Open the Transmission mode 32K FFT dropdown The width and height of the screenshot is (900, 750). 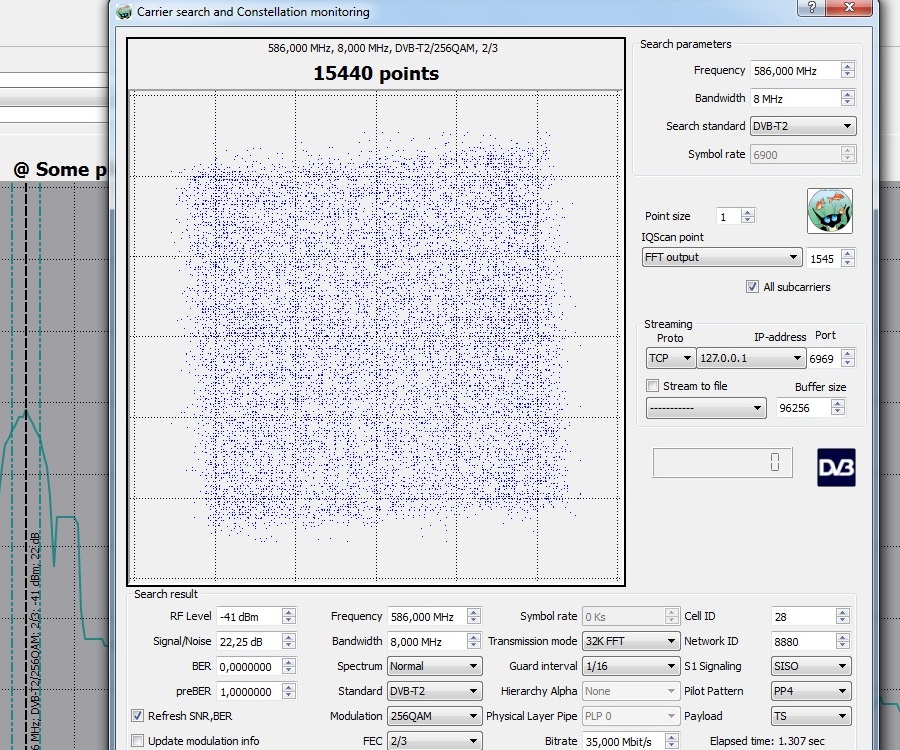(631, 641)
